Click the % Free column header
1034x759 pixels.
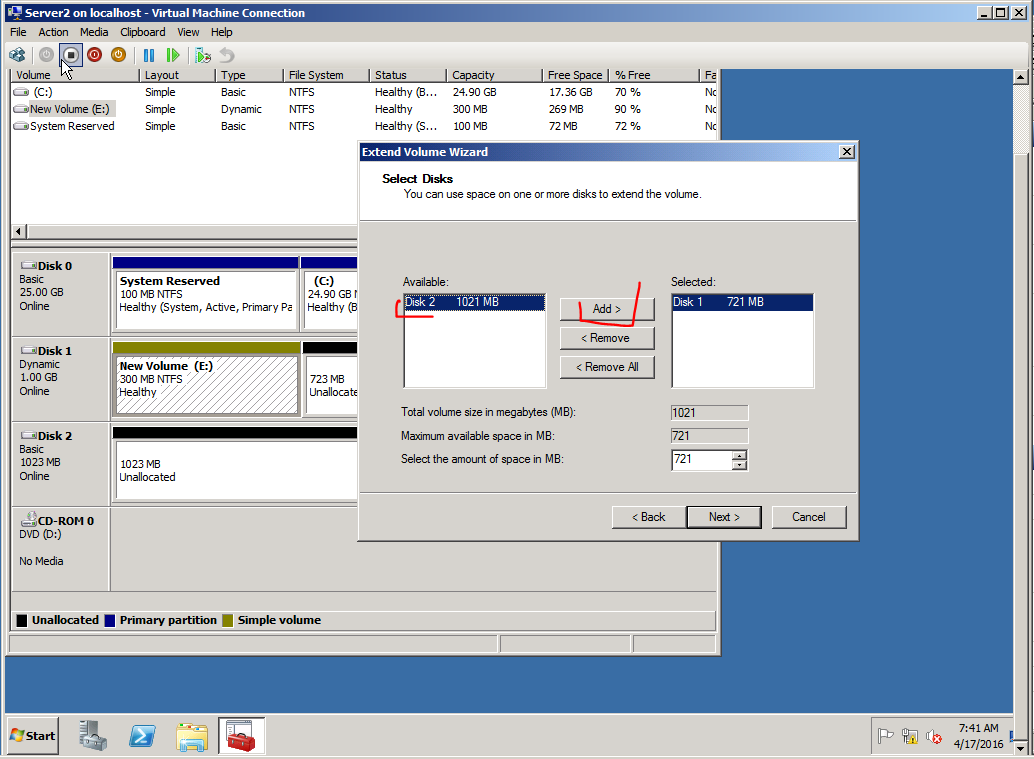(654, 75)
